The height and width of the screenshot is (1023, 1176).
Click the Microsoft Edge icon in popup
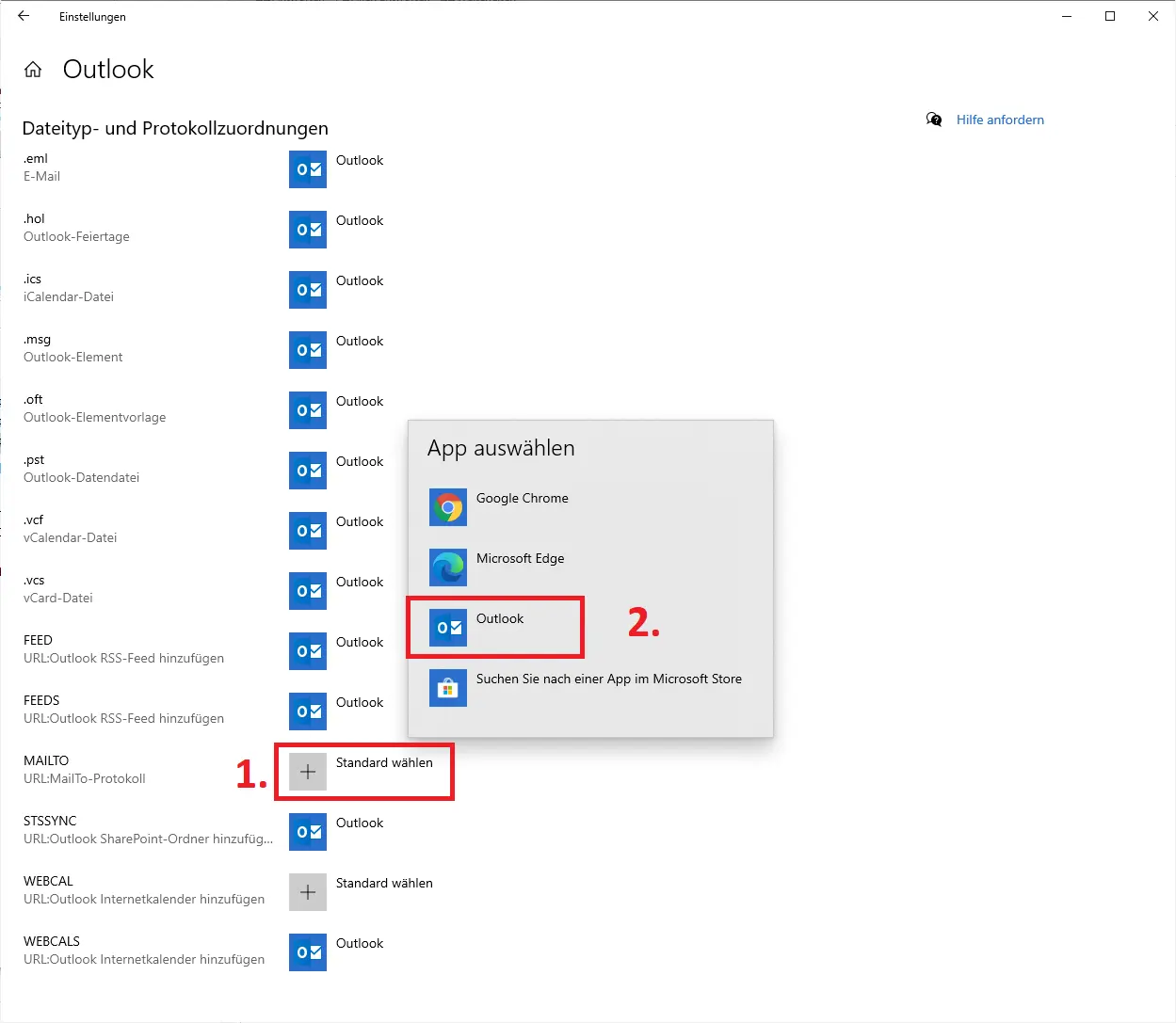[448, 567]
